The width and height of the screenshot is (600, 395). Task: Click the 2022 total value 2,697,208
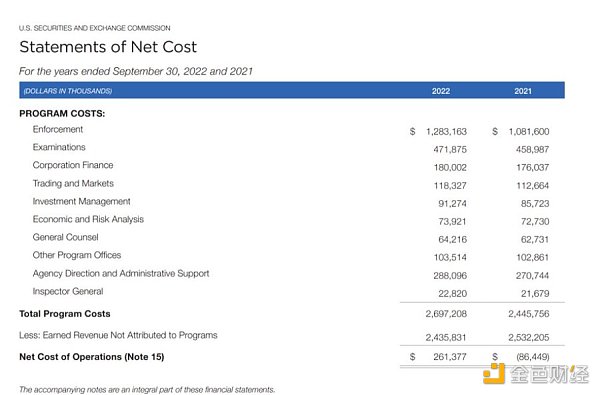click(446, 314)
